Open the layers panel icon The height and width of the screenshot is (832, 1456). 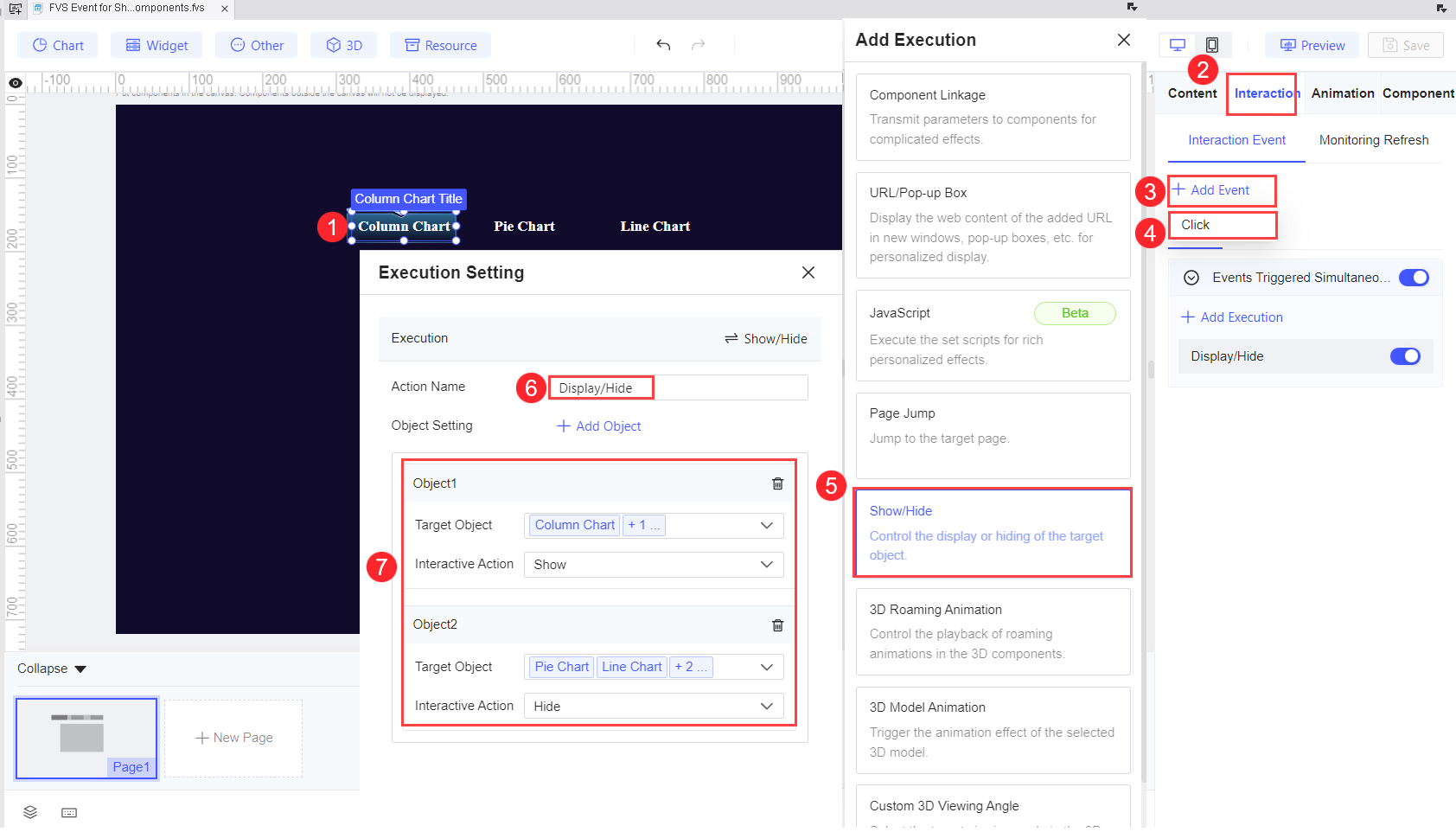[30, 812]
